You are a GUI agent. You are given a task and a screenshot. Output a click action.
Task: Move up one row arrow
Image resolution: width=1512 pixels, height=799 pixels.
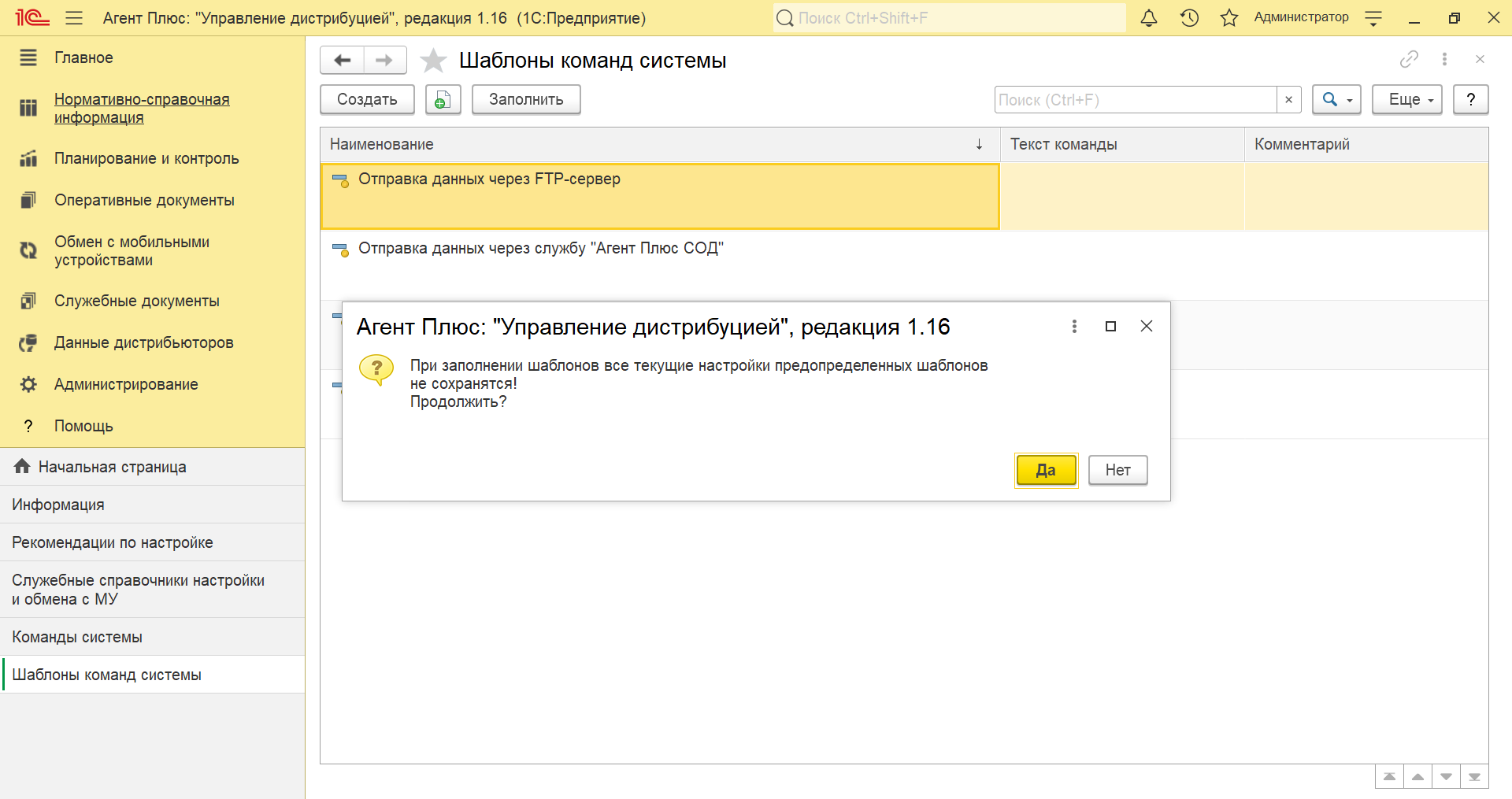tap(1417, 776)
